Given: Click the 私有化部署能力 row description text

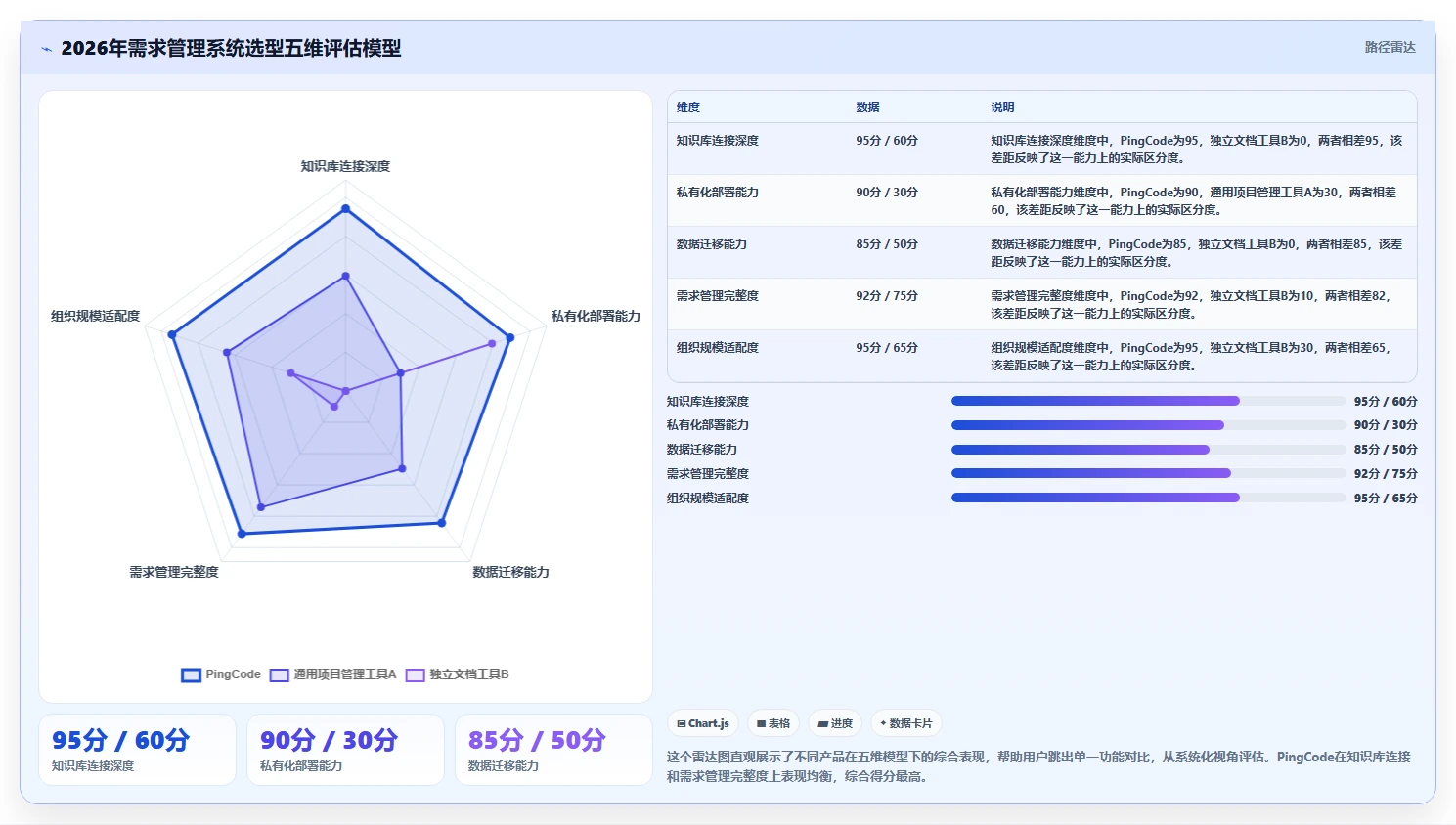Looking at the screenshot, I should pyautogui.click(x=1194, y=200).
